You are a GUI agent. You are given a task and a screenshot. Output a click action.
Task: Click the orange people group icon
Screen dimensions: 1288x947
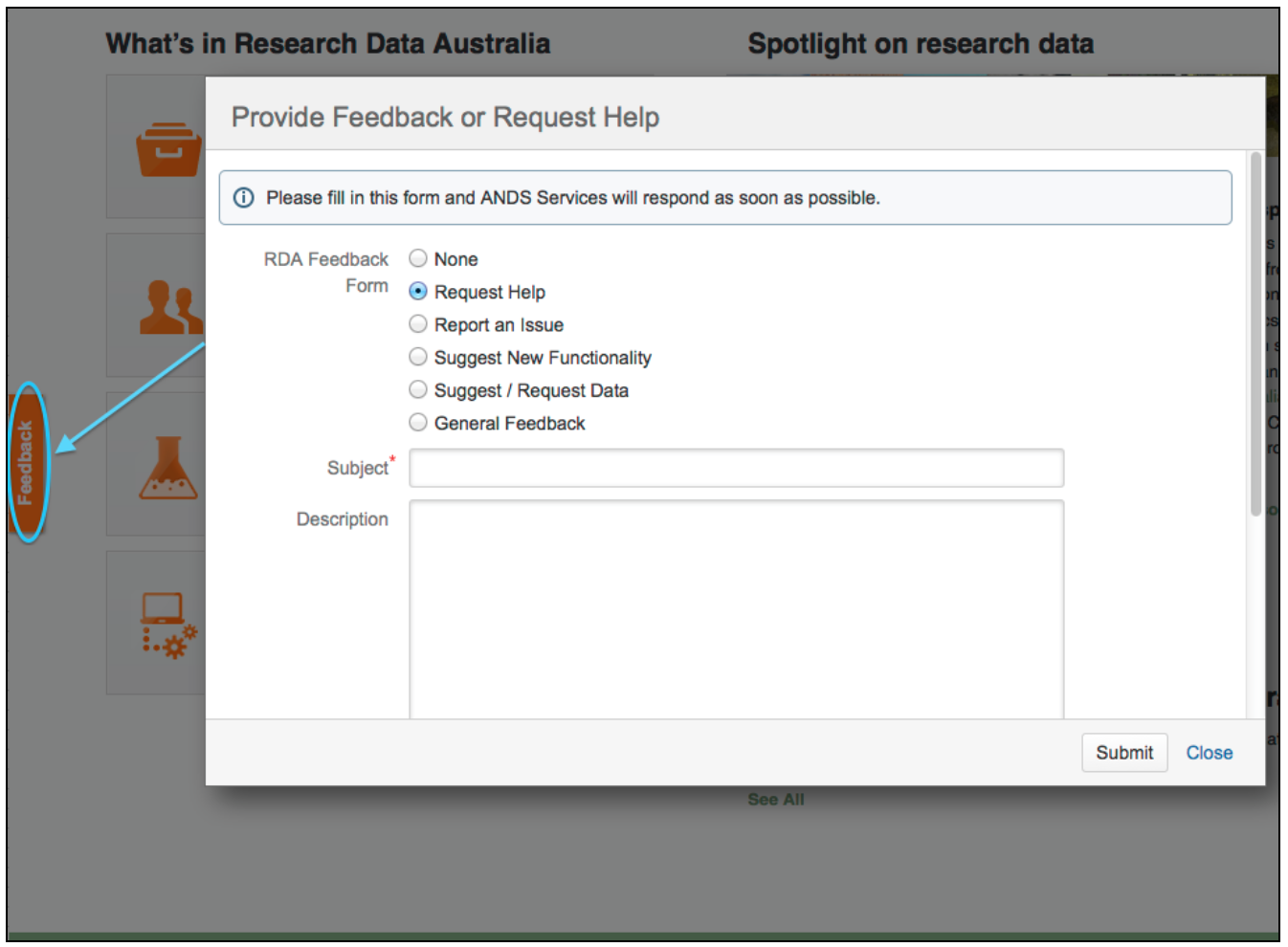tap(170, 307)
